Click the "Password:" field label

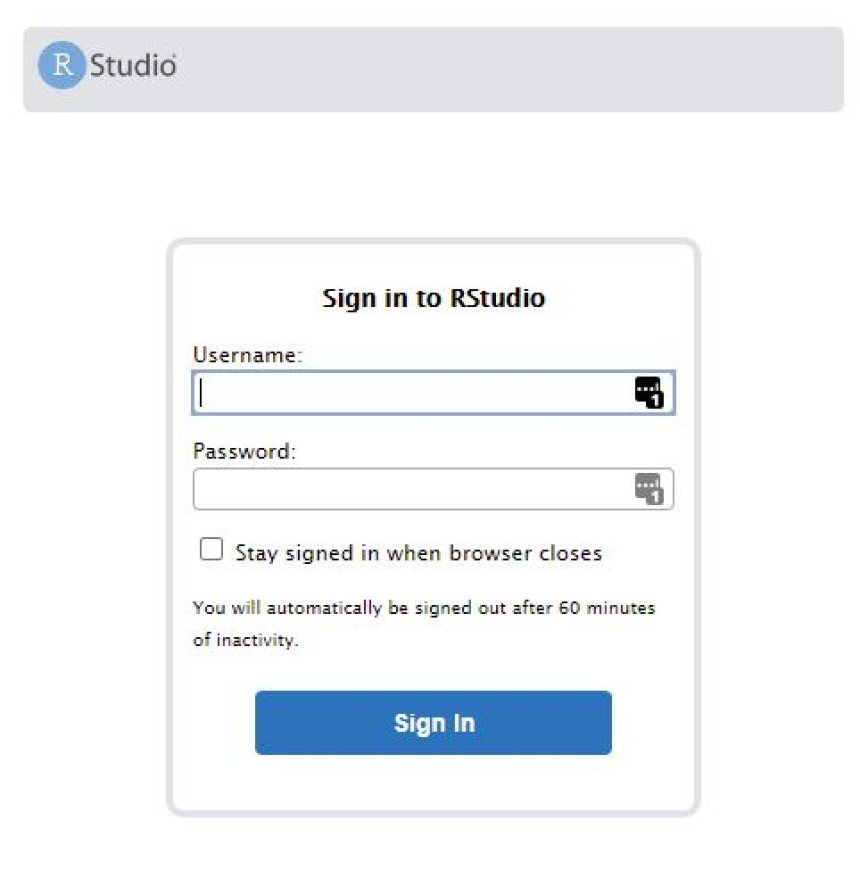tap(245, 451)
